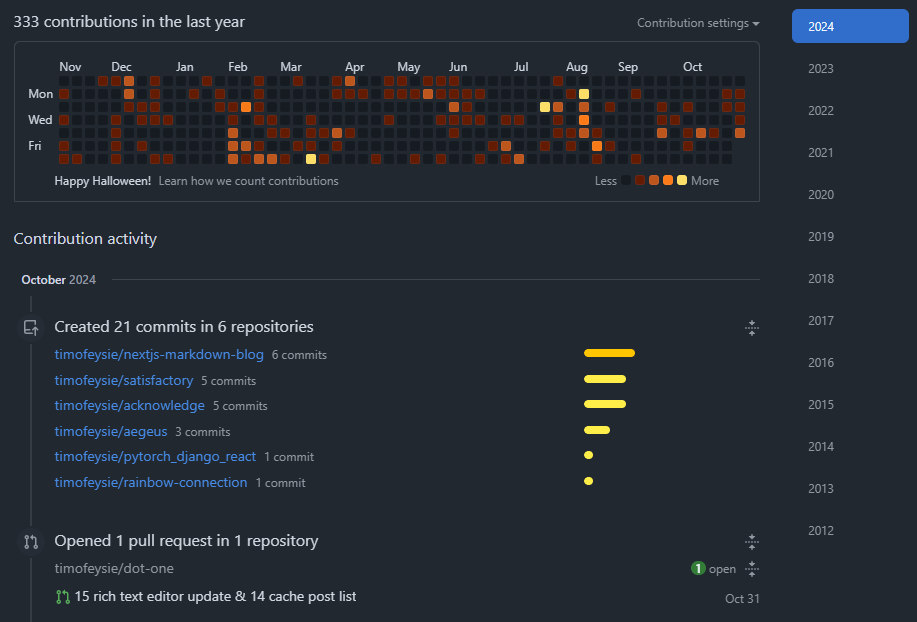Click the Contribution activity heading
Screen dimensions: 917x622
[x=85, y=239]
